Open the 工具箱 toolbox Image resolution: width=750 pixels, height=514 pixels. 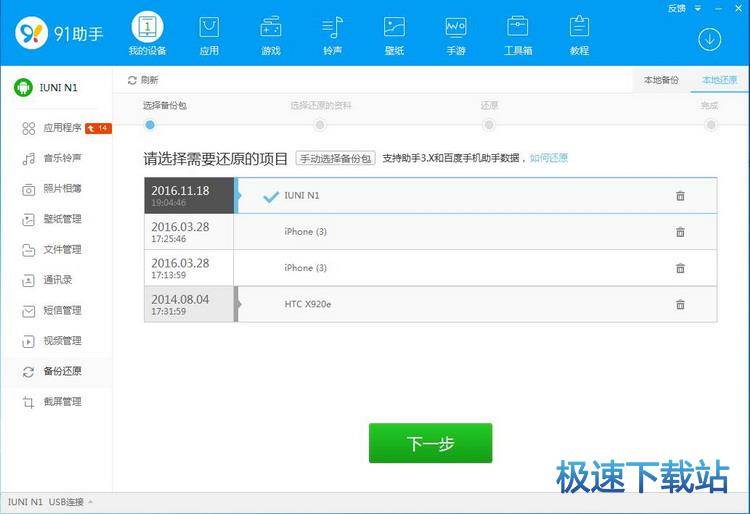coord(518,36)
